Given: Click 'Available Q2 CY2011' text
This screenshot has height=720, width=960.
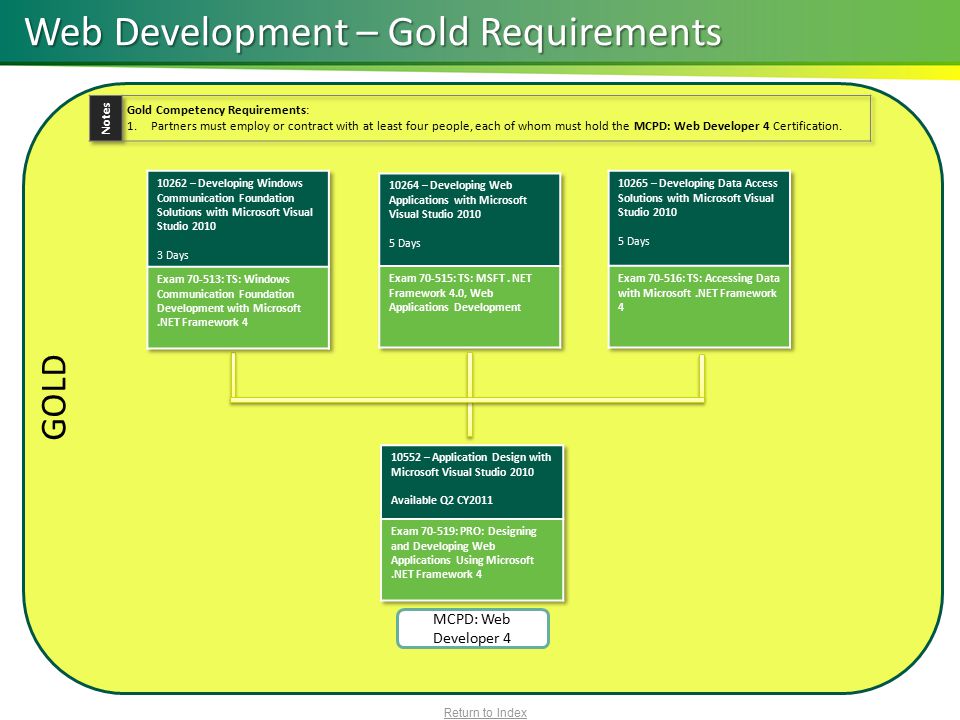Looking at the screenshot, I should [441, 500].
